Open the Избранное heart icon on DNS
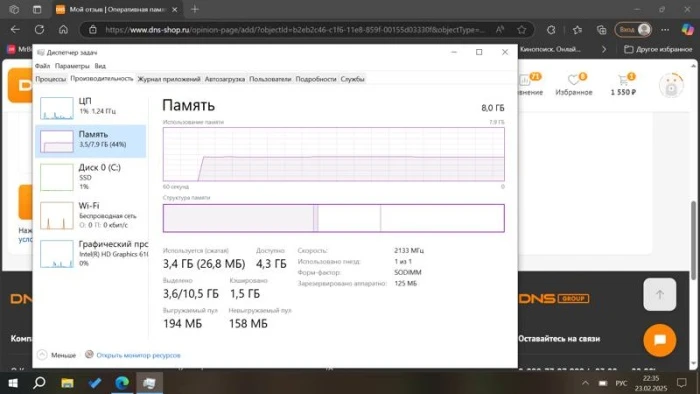This screenshot has width=700, height=394. tap(574, 84)
